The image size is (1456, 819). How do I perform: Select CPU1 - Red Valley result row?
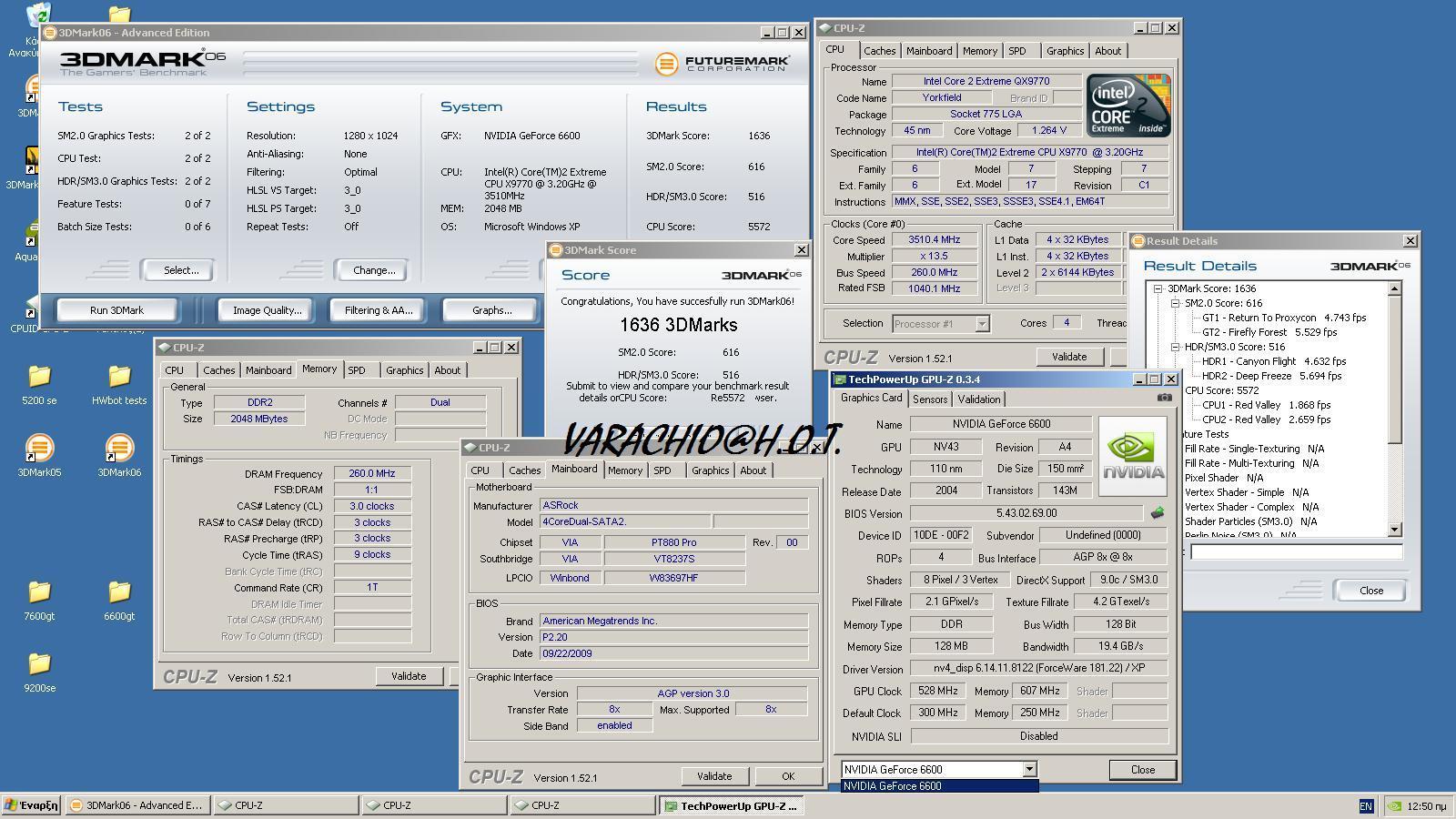click(1266, 405)
